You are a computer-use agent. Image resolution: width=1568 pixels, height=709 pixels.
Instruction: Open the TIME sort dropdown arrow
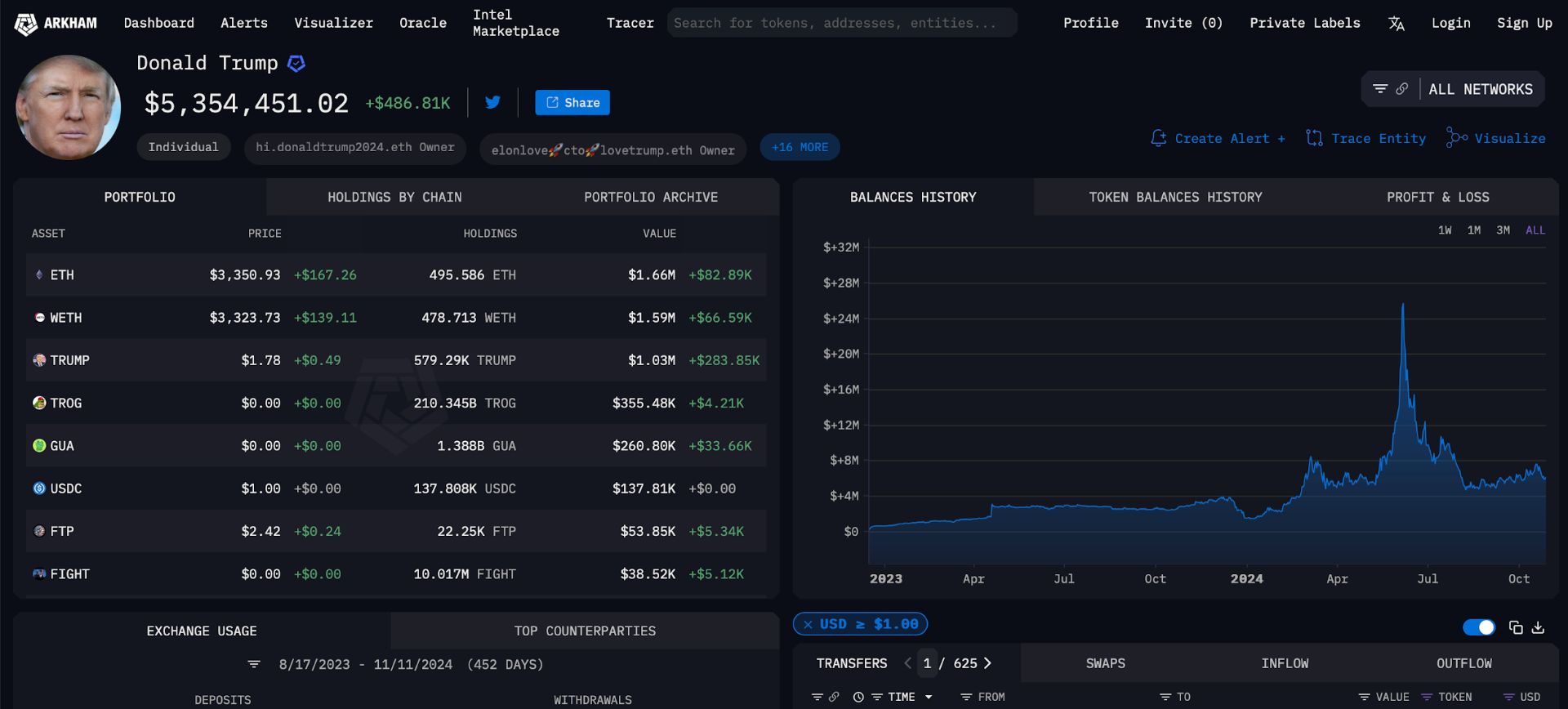(929, 697)
